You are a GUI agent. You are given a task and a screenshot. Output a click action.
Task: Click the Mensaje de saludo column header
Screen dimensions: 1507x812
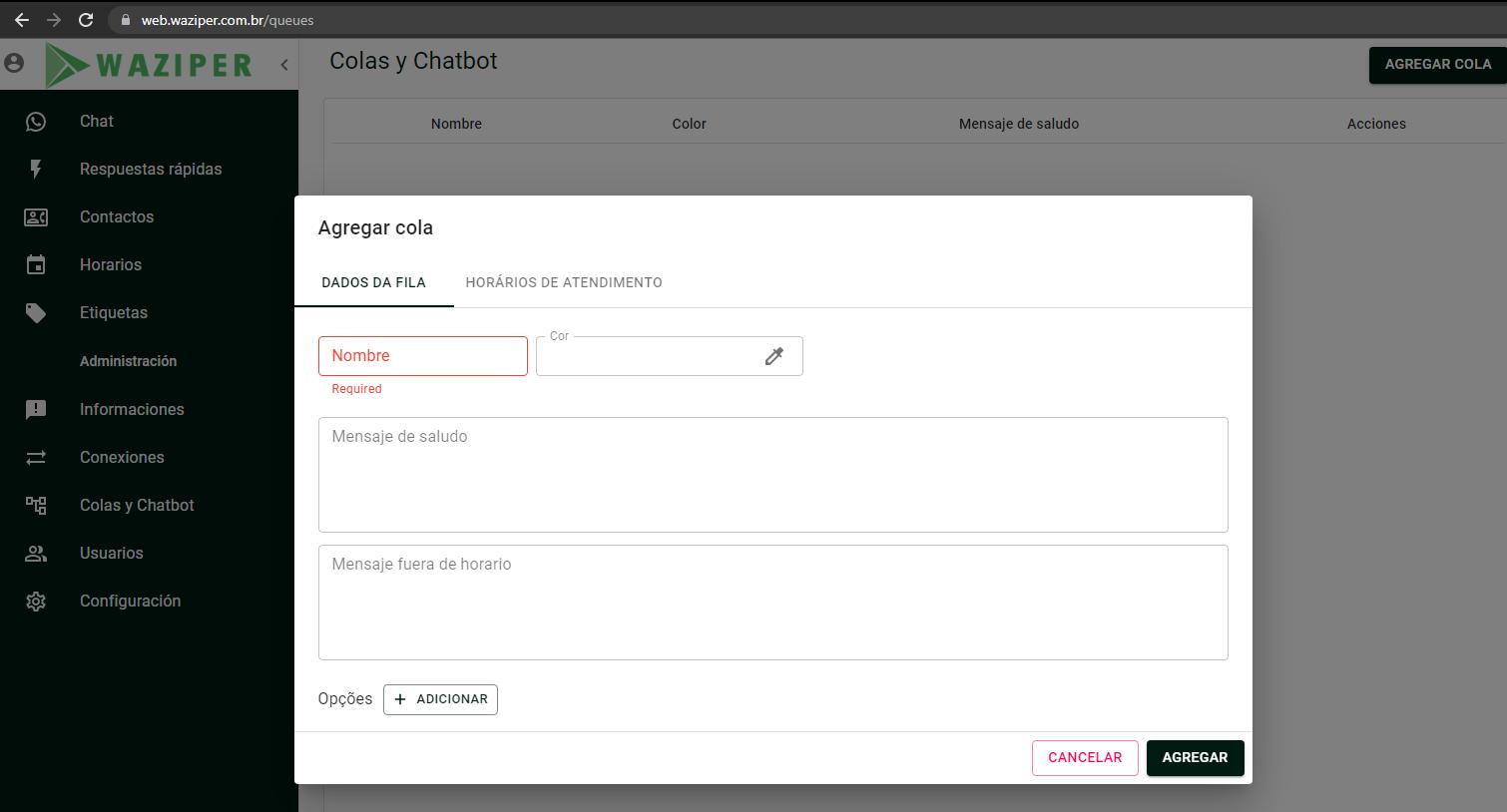[1019, 124]
